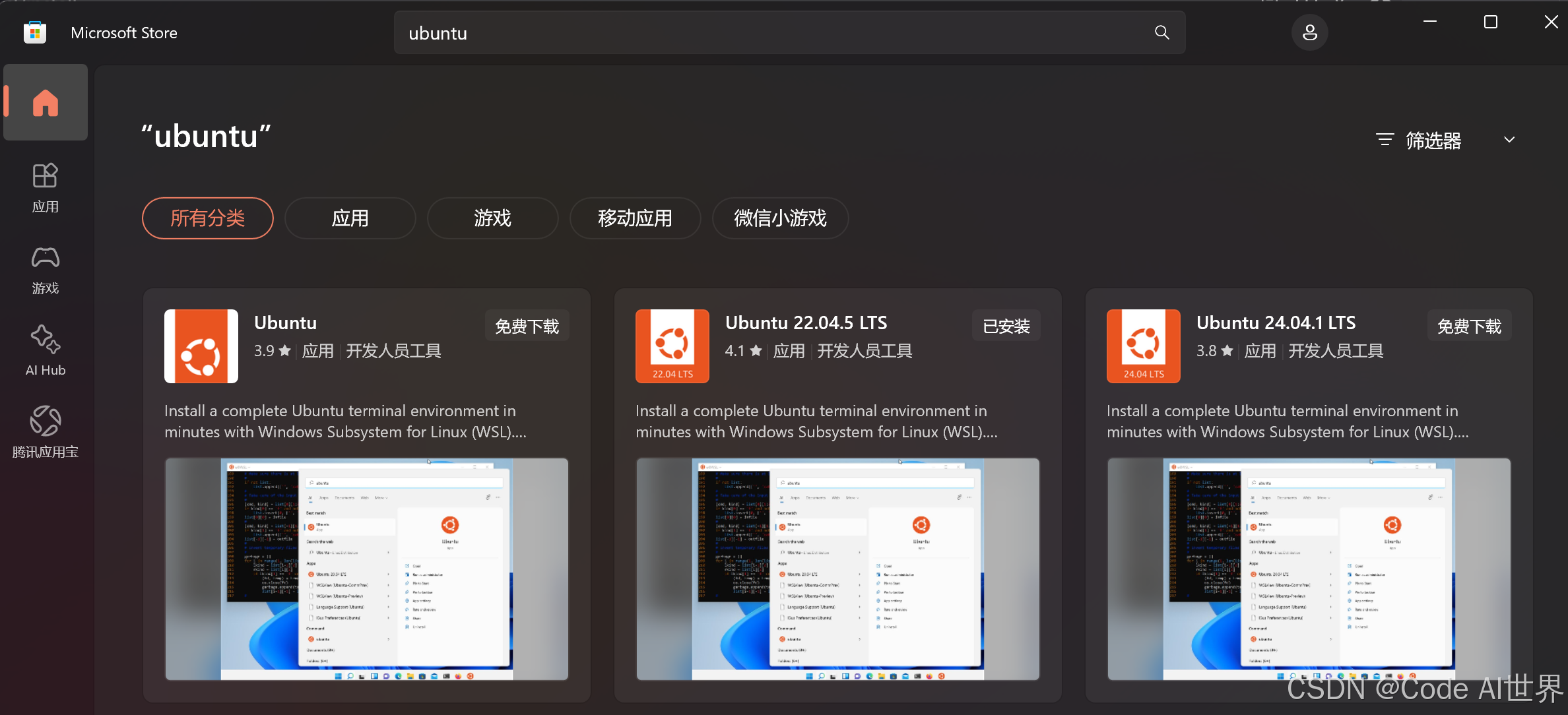Click 免费下载 for Ubuntu 24.04.1 LTS
This screenshot has width=1568, height=715.
point(1469,326)
